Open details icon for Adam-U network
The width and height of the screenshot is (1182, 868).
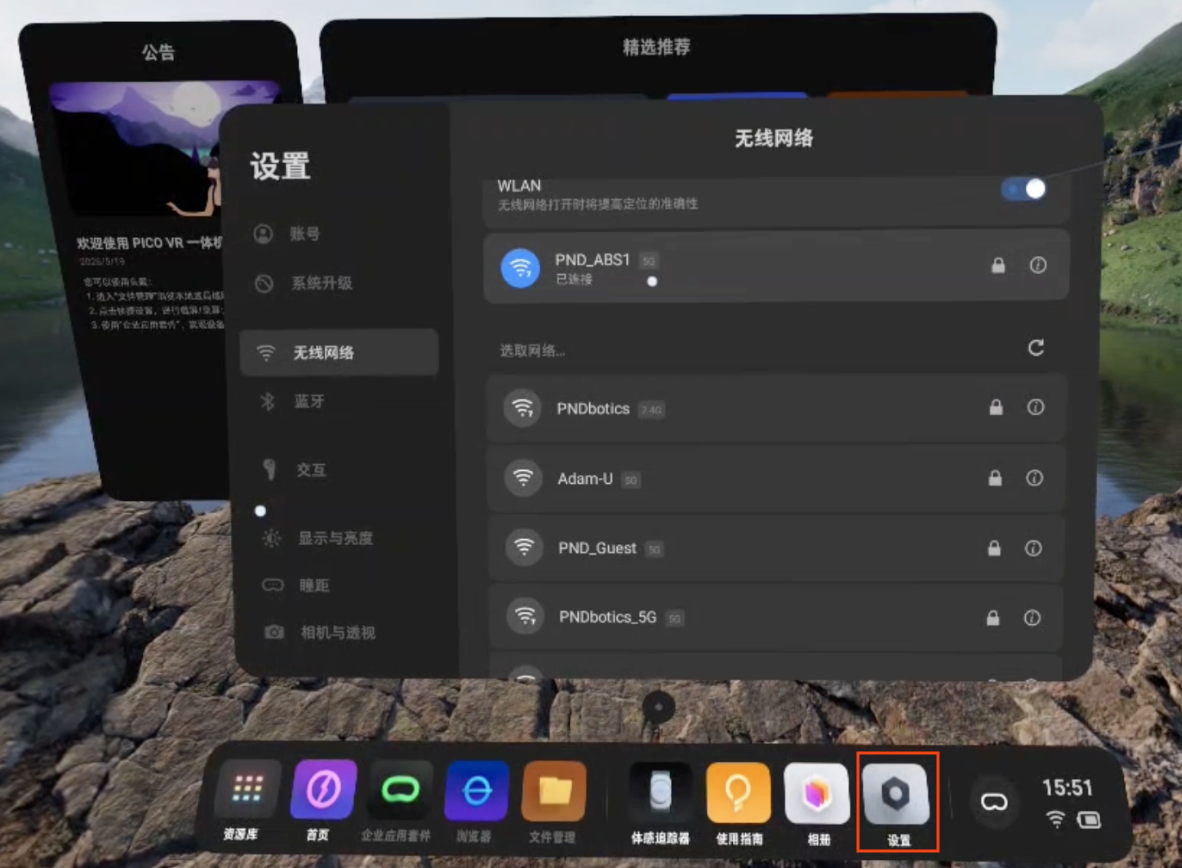tap(1034, 478)
